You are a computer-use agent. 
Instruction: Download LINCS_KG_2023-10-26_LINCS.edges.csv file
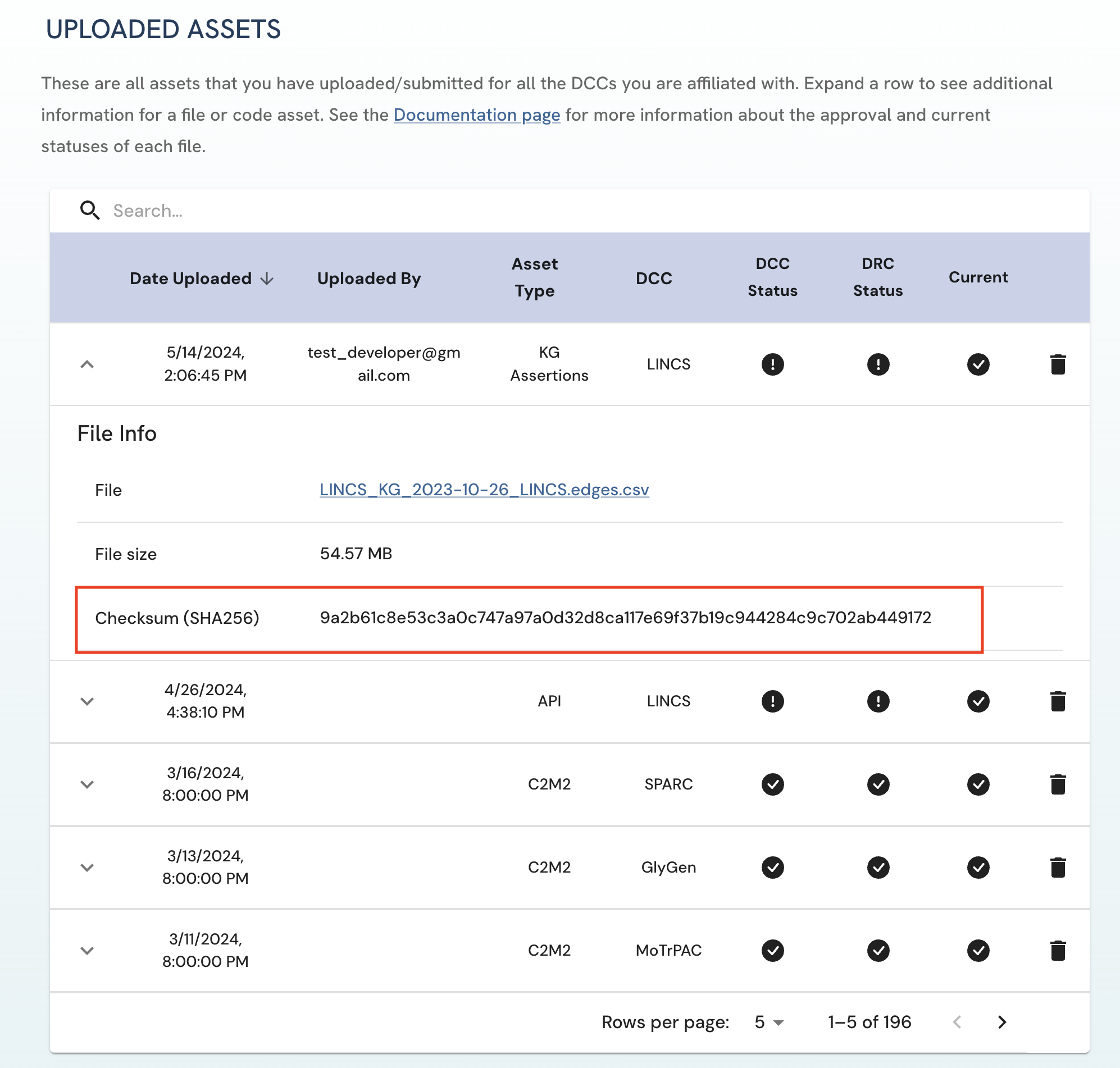pos(484,490)
